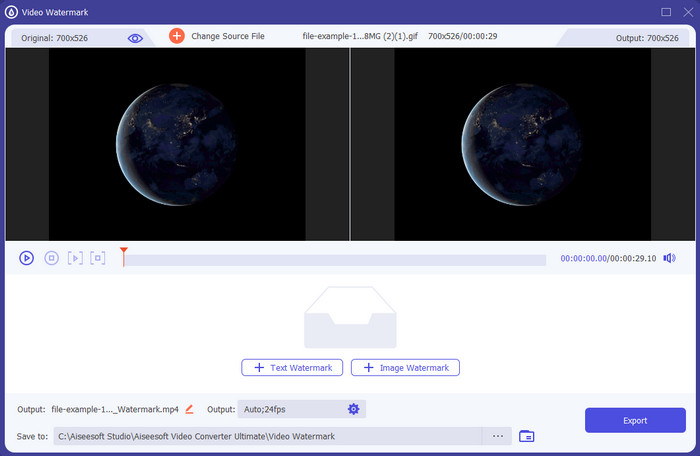Rename output file with pencil icon
The image size is (700, 456).
tap(189, 409)
